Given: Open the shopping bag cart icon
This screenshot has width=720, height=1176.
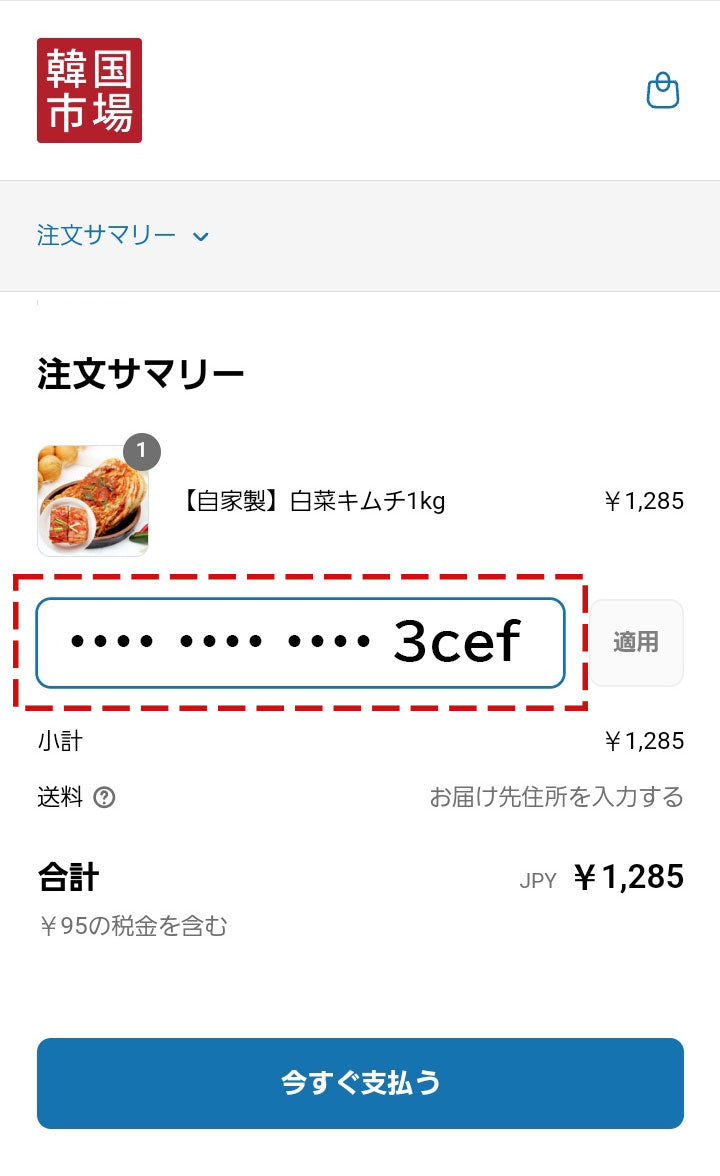Looking at the screenshot, I should pos(663,91).
